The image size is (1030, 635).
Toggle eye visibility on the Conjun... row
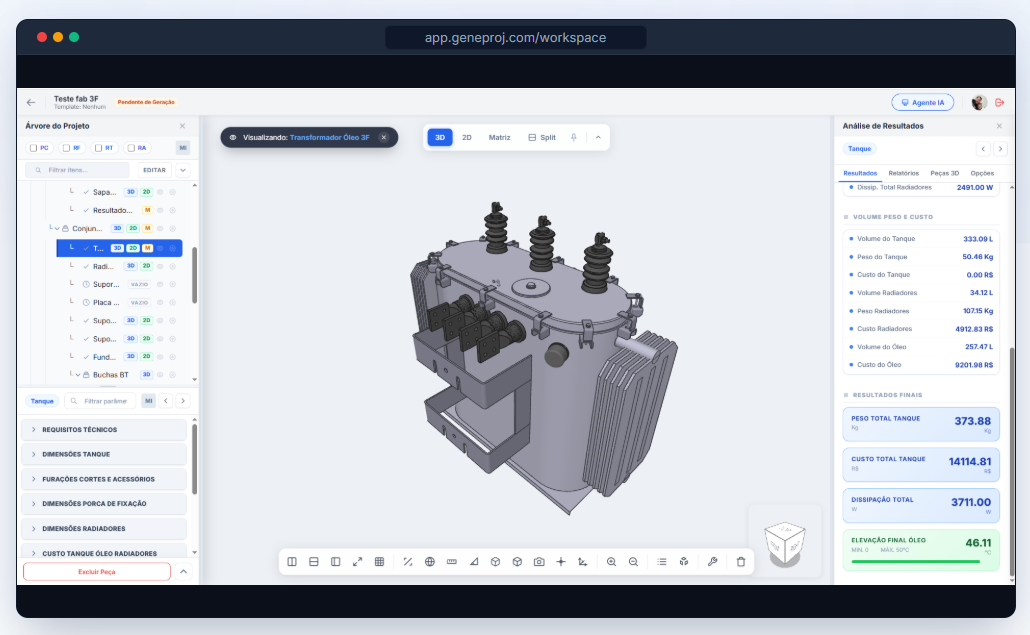click(x=160, y=228)
